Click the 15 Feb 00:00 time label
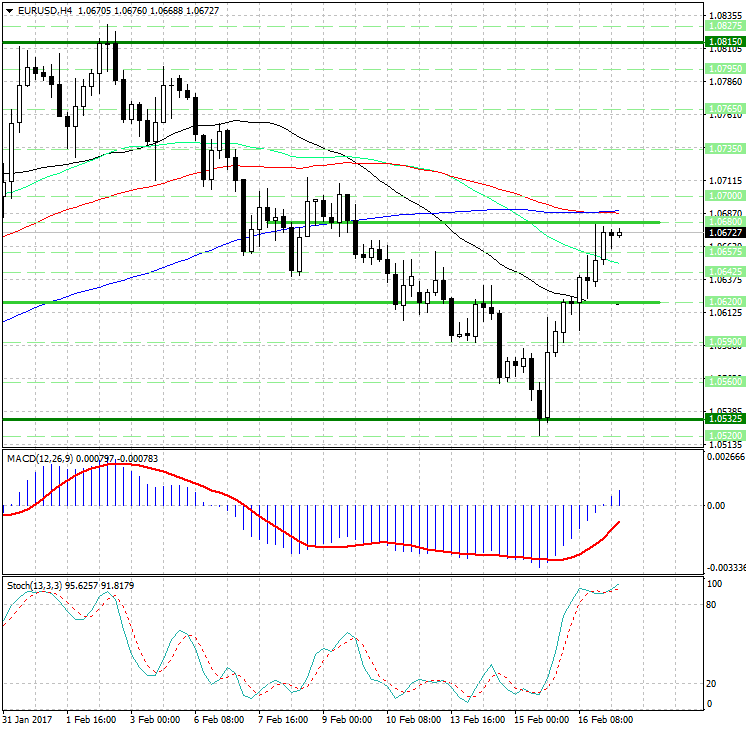The height and width of the screenshot is (731, 746). coord(541,720)
